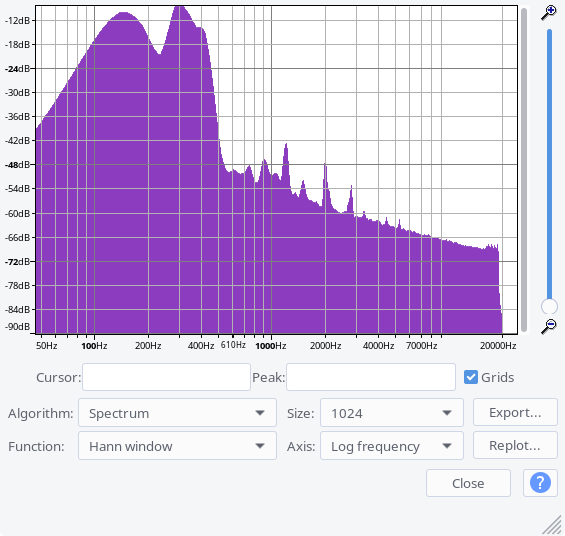Click inside the Peak readout field
The height and width of the screenshot is (536, 565).
click(371, 377)
